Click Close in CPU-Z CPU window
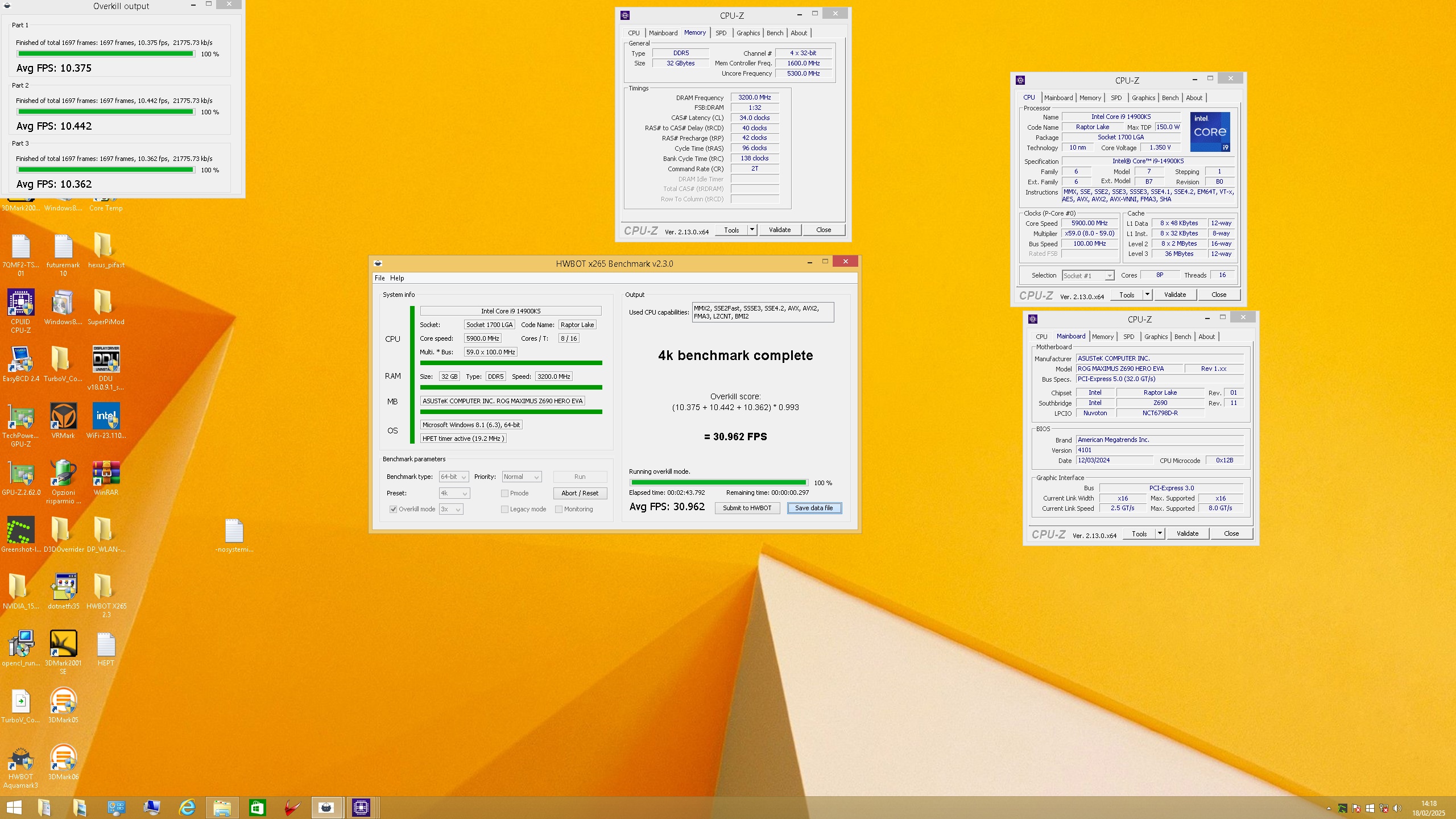Screen dimensions: 1456x819 point(1219,295)
